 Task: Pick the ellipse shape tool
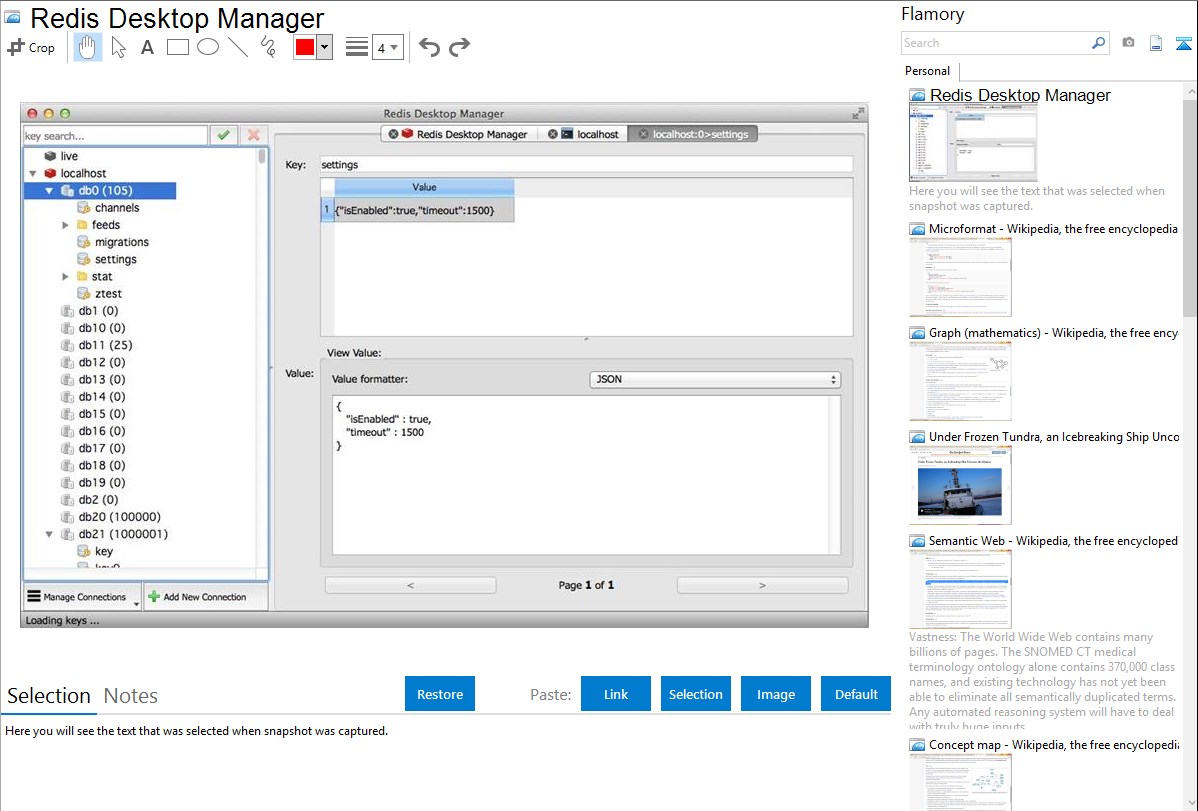pyautogui.click(x=208, y=47)
